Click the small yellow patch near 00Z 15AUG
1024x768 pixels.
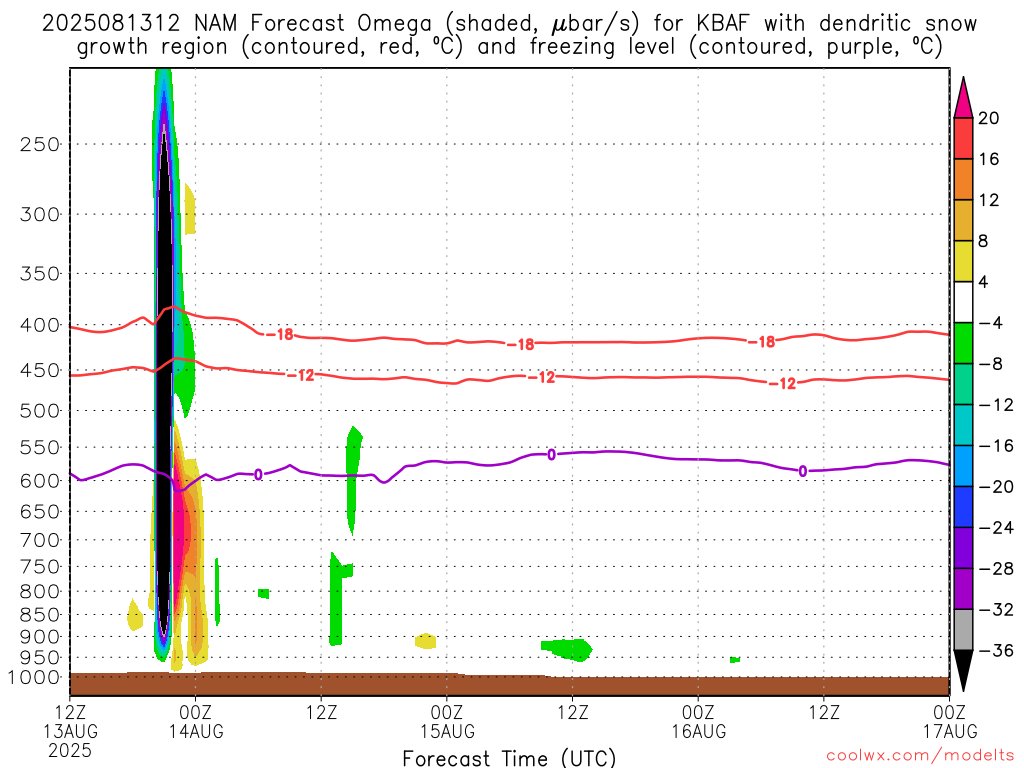point(426,641)
